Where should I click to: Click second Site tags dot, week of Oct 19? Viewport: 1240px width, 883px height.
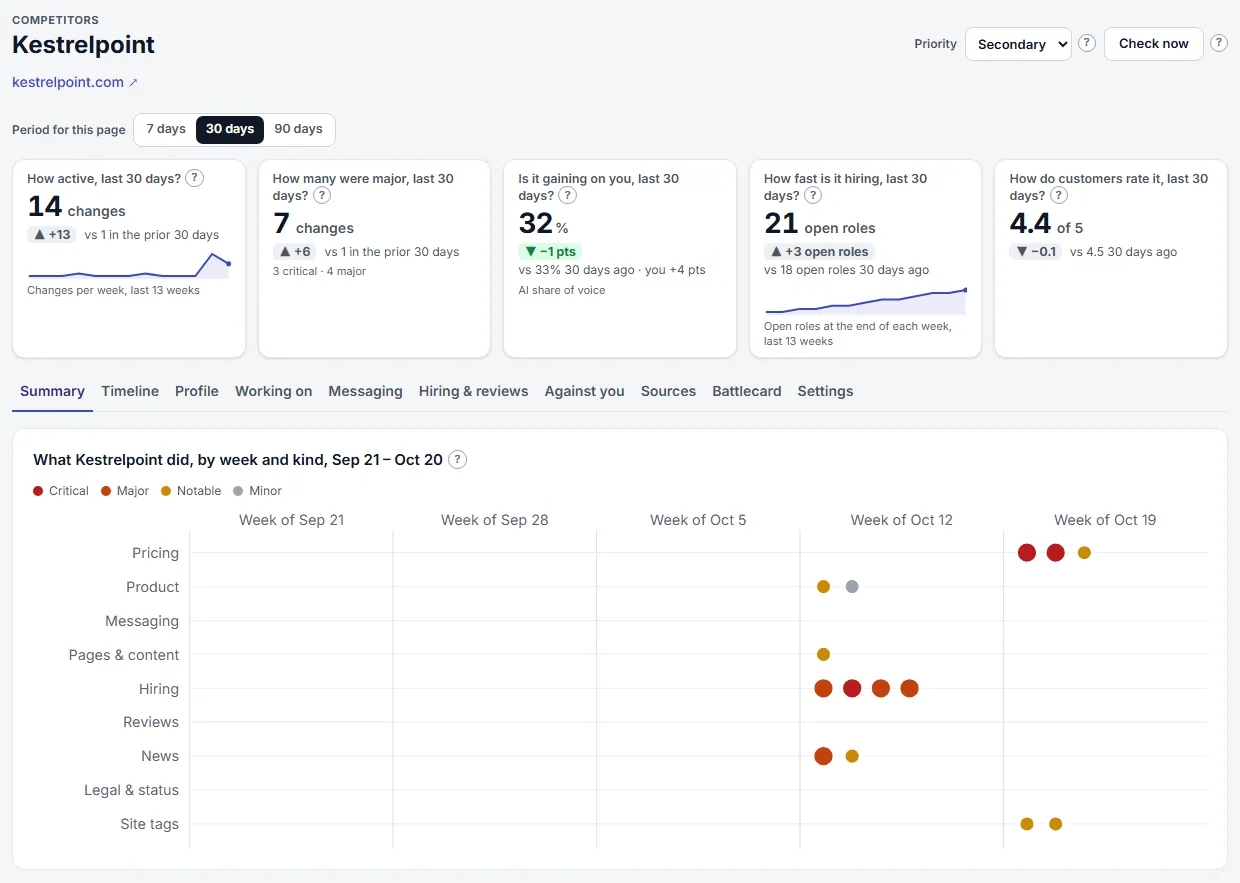coord(1056,824)
